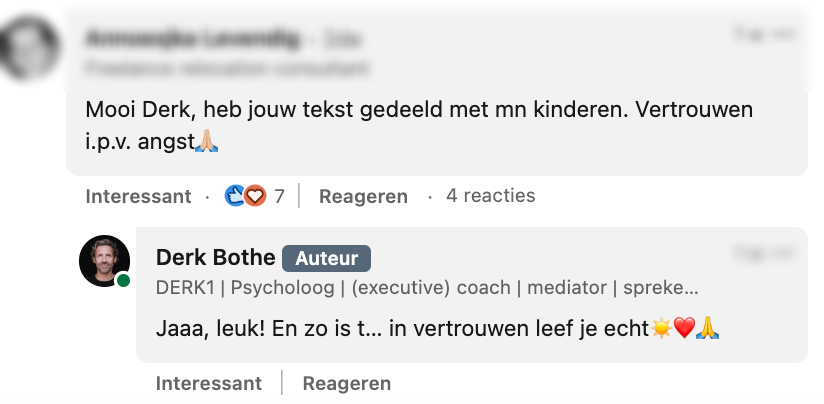824x404 pixels.
Task: Click the green online status dot
Action: pos(123,280)
